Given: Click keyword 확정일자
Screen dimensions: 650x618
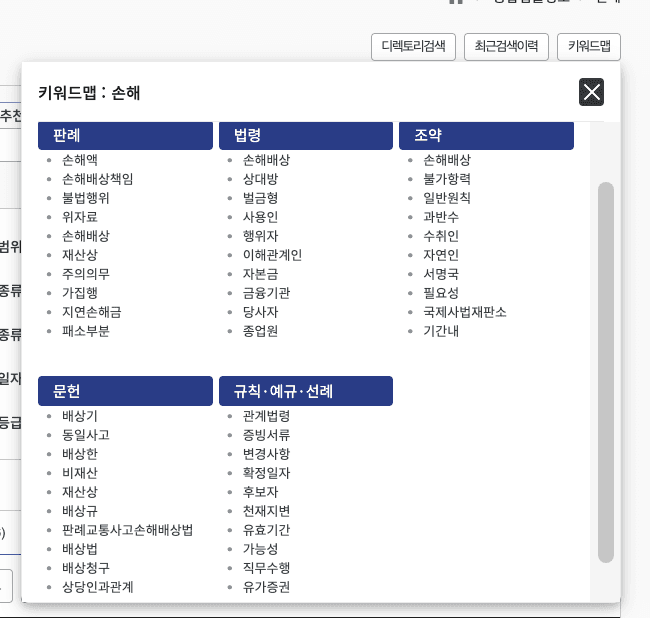Looking at the screenshot, I should pyautogui.click(x=267, y=473).
